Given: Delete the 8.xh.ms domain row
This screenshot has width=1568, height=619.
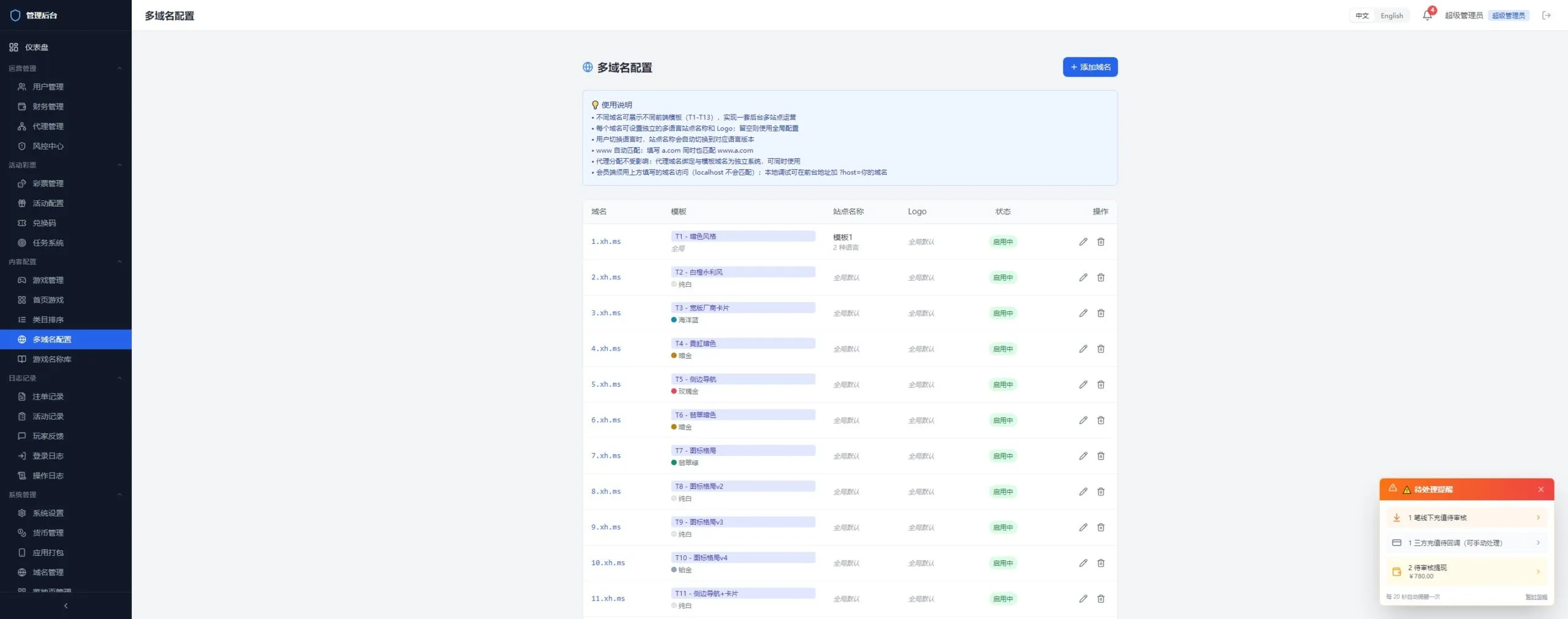Looking at the screenshot, I should coord(1101,492).
